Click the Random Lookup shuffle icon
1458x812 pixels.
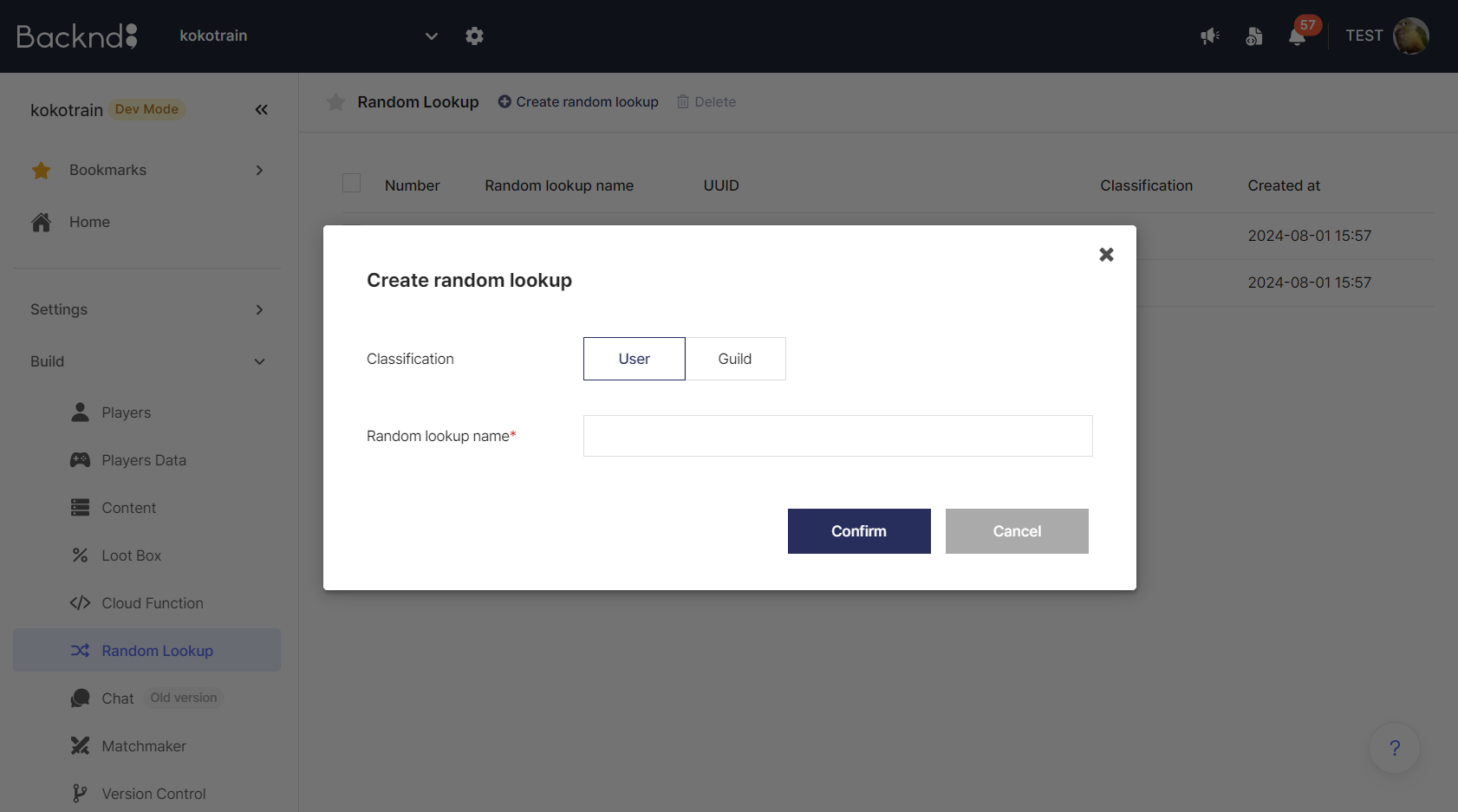tap(80, 650)
